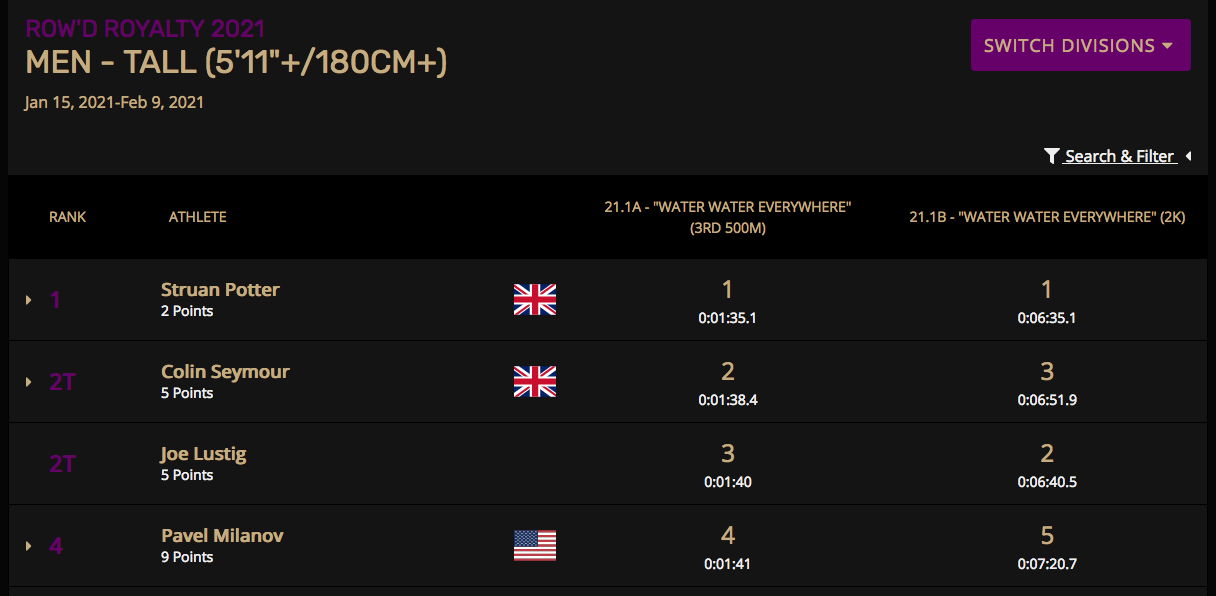The width and height of the screenshot is (1216, 596).
Task: Select the 21.1A Water Water Everywhere header
Action: [728, 217]
